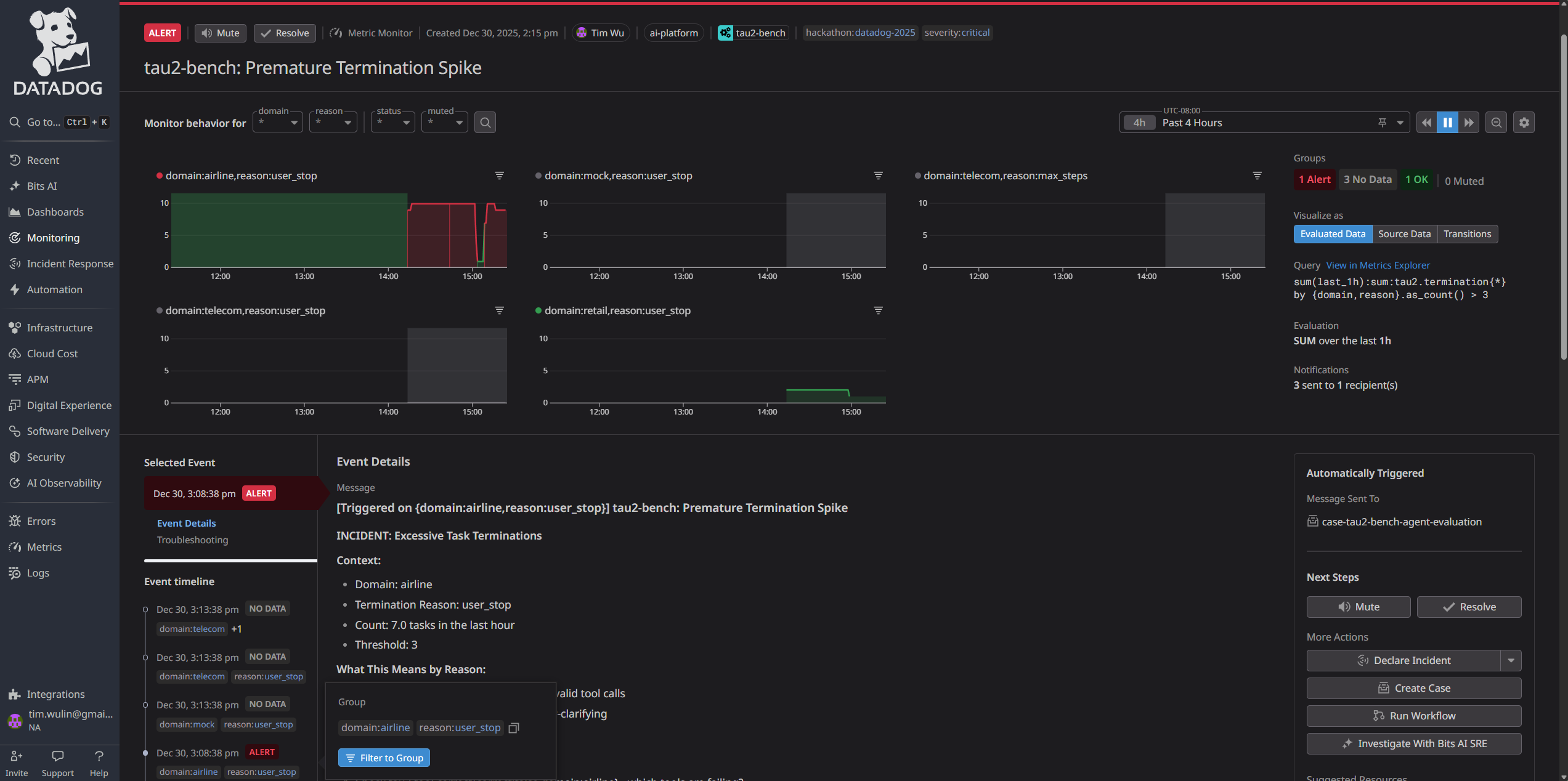Click the blue Filter to Group button
Image resolution: width=1568 pixels, height=781 pixels.
coord(384,758)
